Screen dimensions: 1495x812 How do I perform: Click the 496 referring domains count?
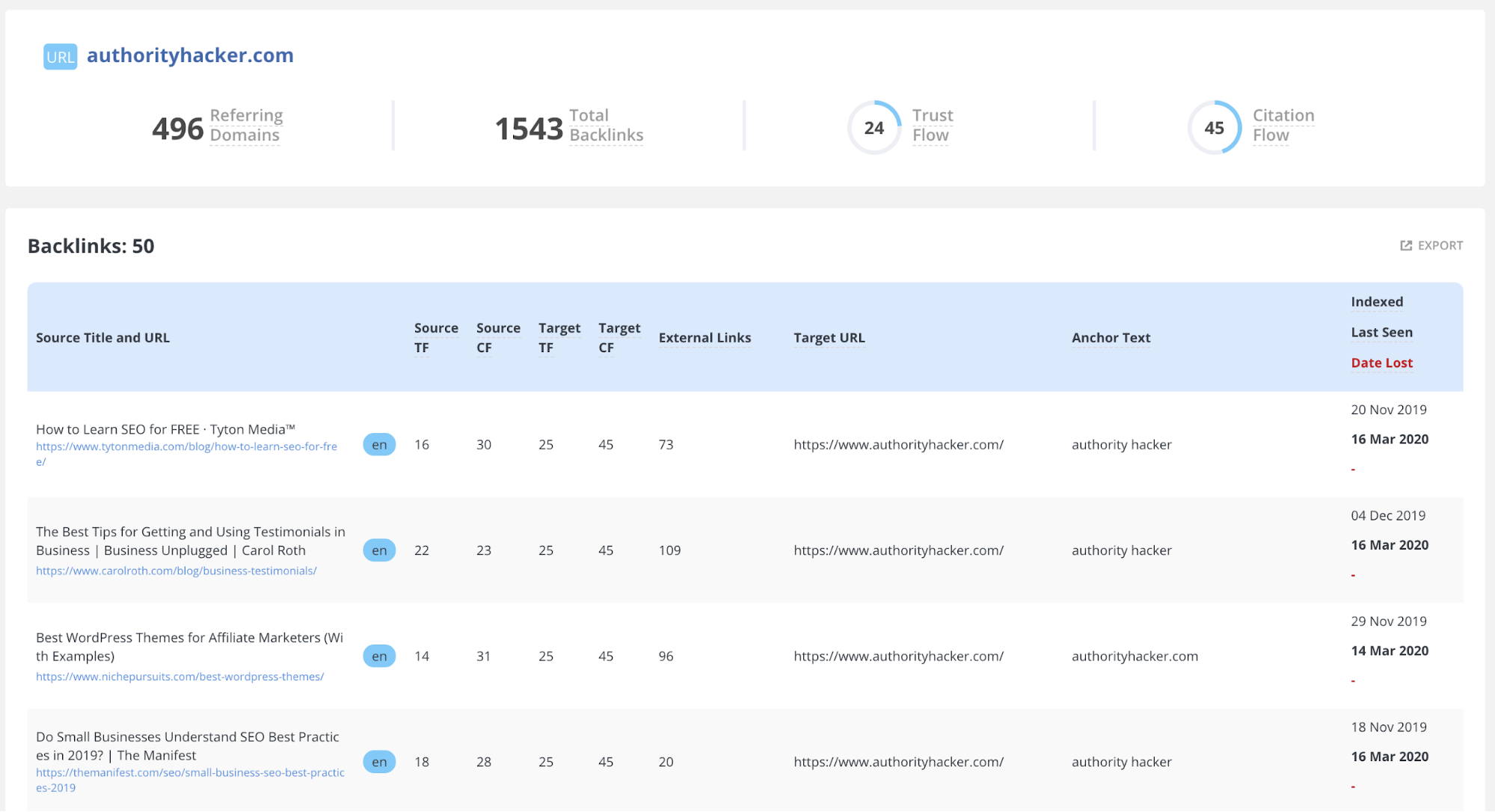(x=178, y=129)
